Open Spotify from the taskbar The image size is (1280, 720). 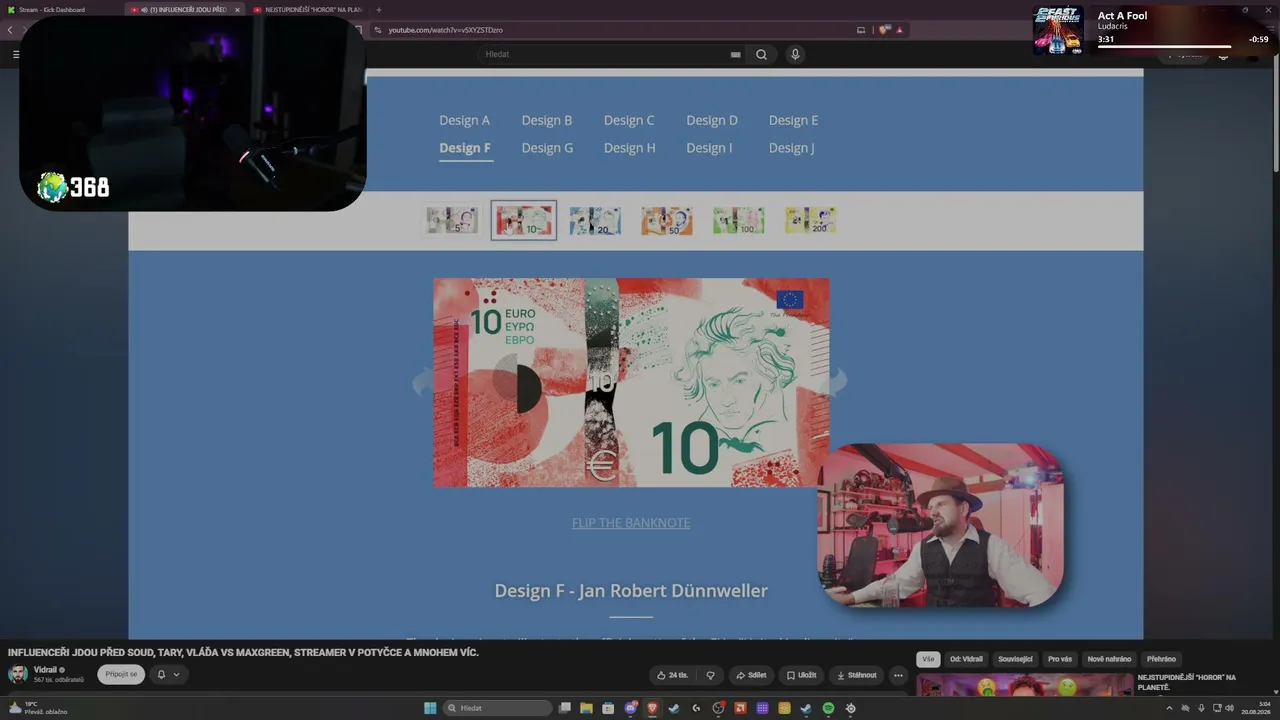[x=828, y=708]
